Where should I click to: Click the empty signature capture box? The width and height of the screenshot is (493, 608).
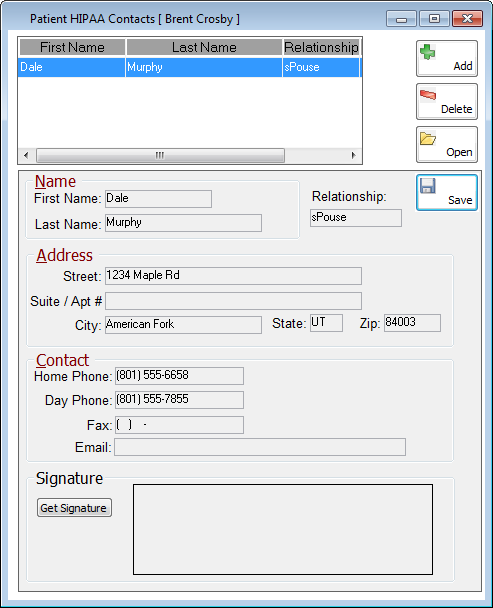[283, 529]
